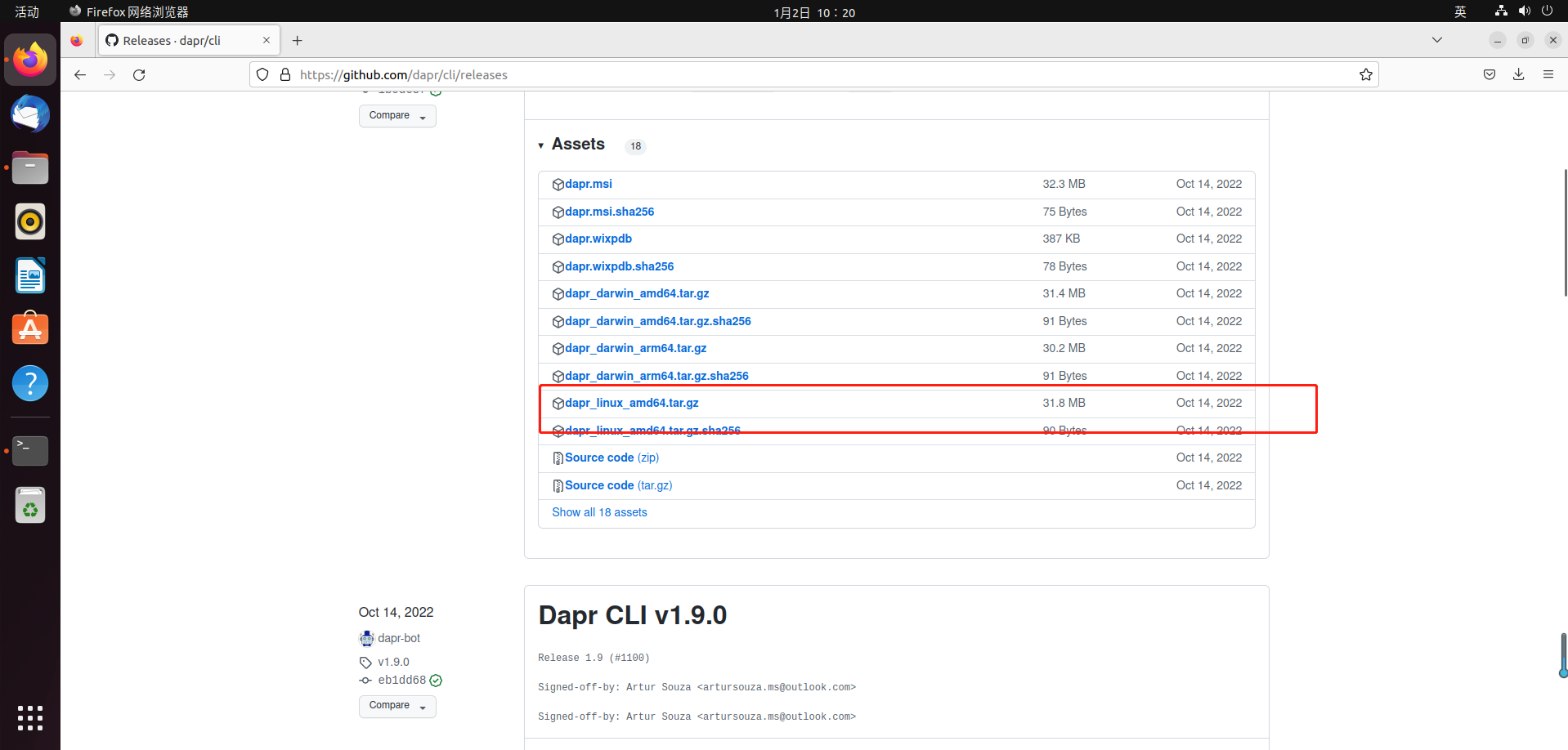Download Source code (zip)
Viewport: 1568px width, 750px height.
(x=612, y=458)
